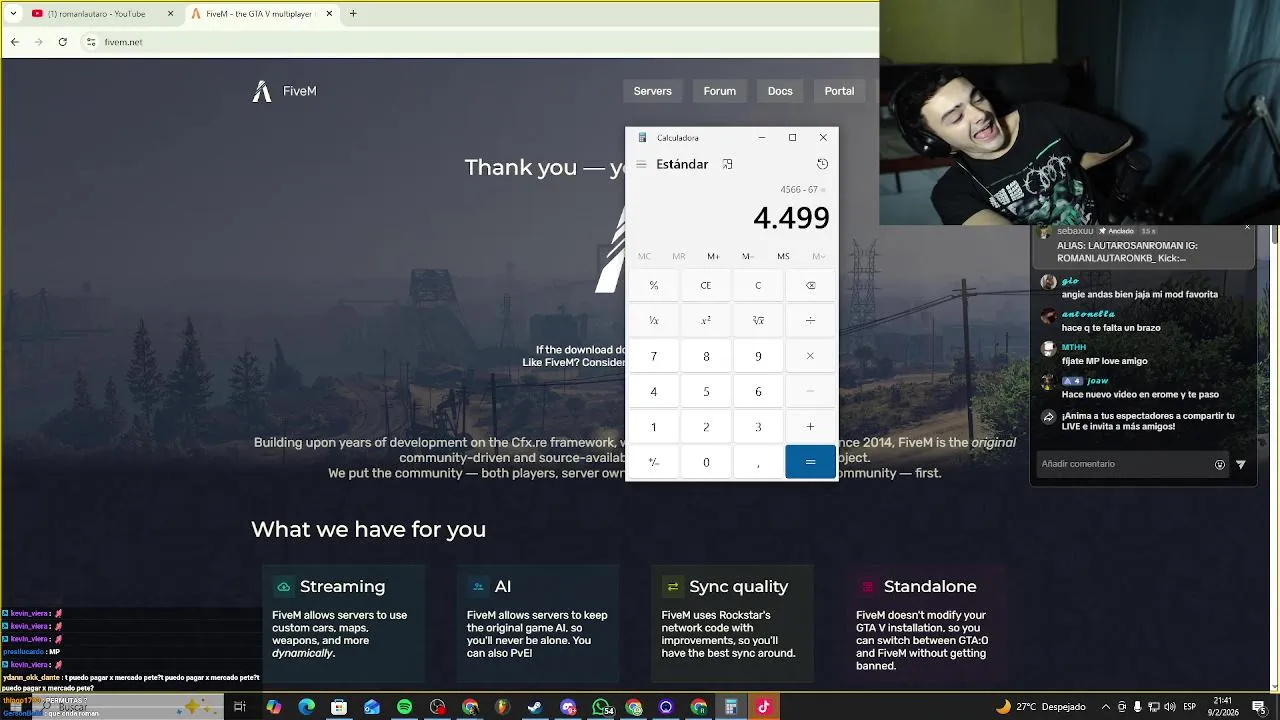Screen dimensions: 1280x720
Task: Reload the fivem.net page
Action: coord(62,42)
